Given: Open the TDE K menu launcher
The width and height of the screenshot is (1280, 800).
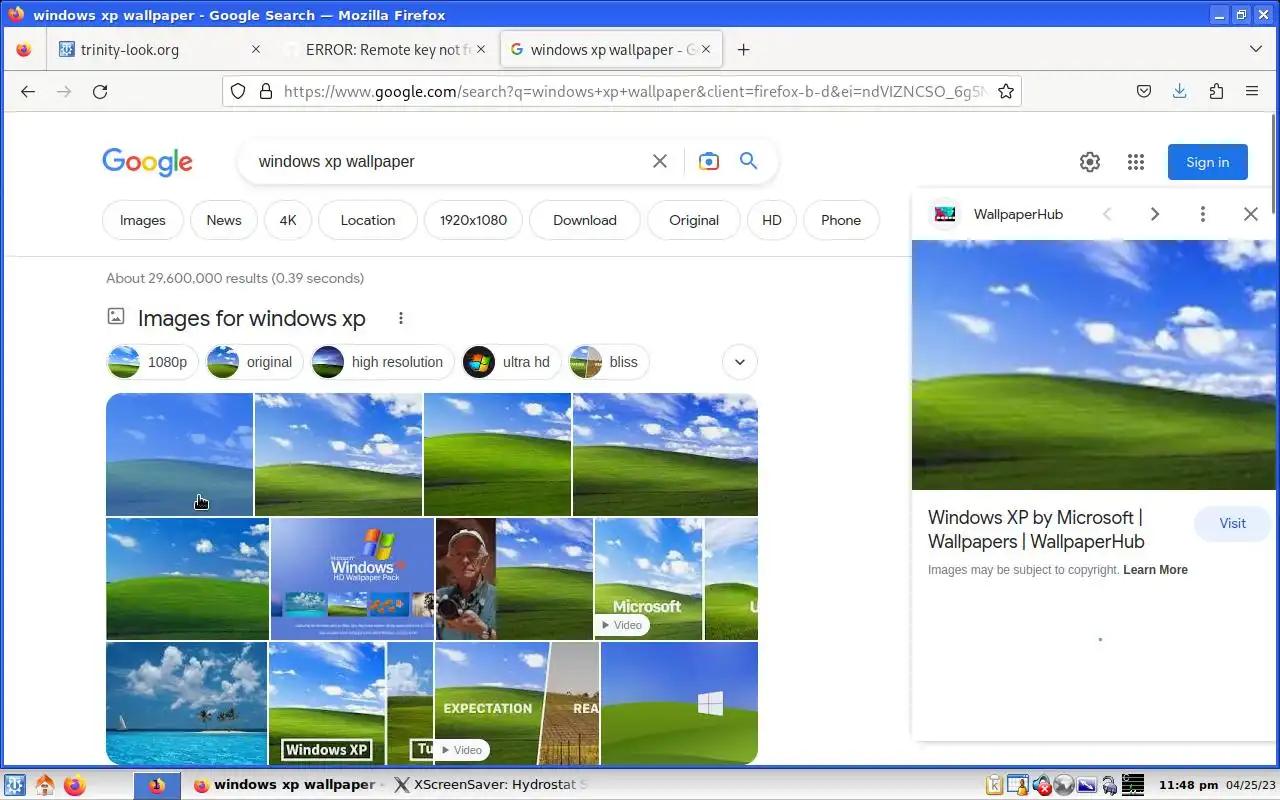Looking at the screenshot, I should tap(15, 785).
